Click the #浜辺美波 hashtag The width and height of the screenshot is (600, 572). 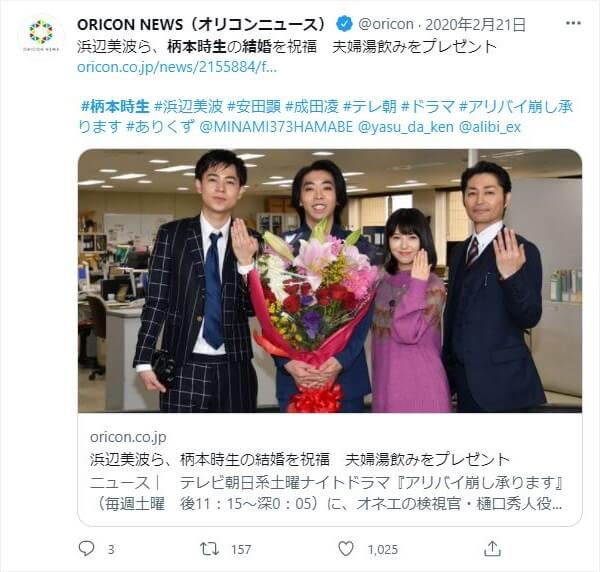(x=188, y=107)
